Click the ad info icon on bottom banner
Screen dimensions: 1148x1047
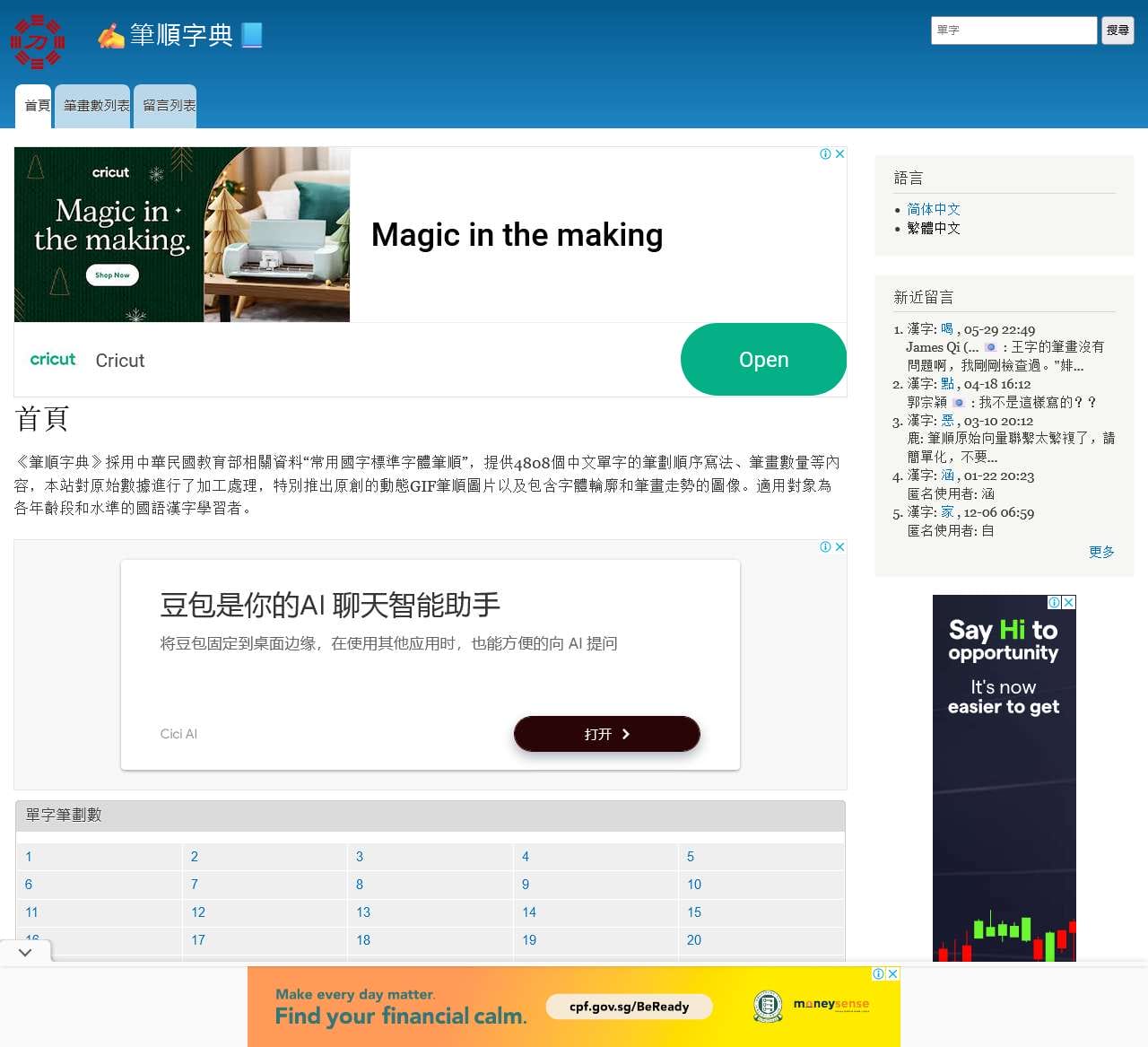tap(878, 974)
